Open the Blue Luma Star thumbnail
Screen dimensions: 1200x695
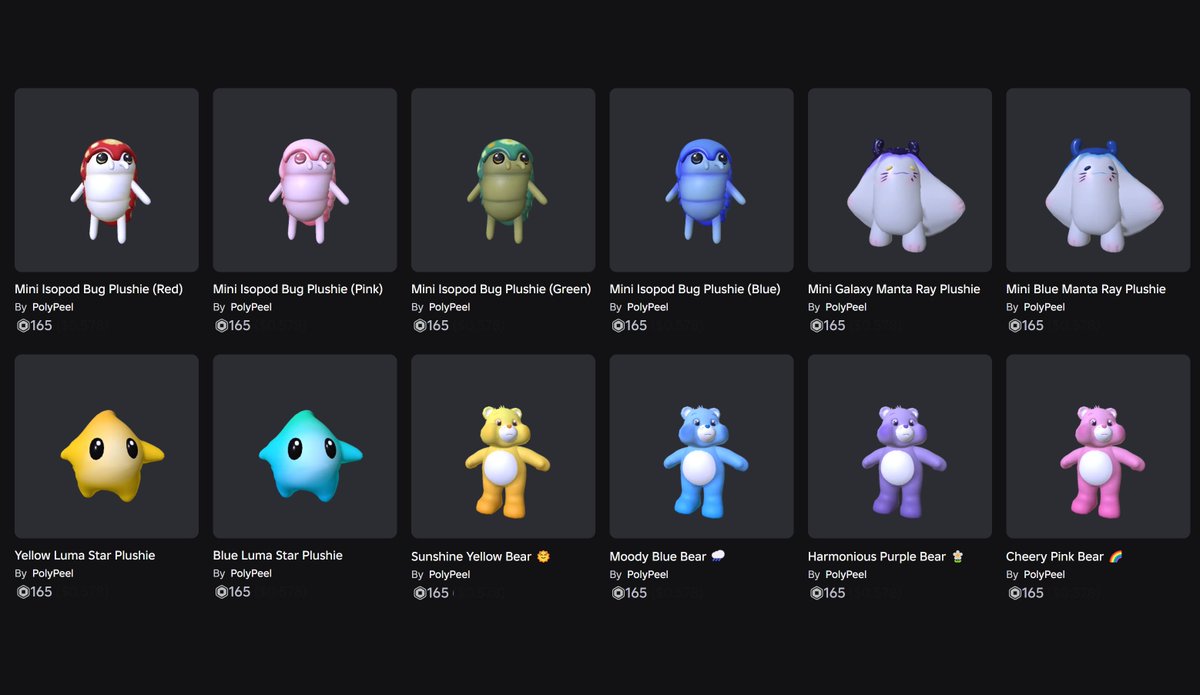click(x=305, y=446)
